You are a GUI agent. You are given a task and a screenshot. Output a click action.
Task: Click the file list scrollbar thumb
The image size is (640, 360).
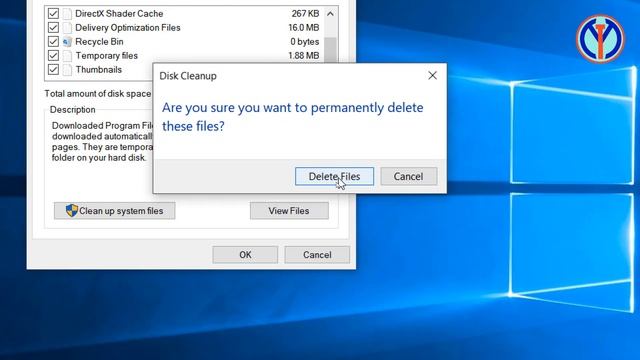[330, 50]
